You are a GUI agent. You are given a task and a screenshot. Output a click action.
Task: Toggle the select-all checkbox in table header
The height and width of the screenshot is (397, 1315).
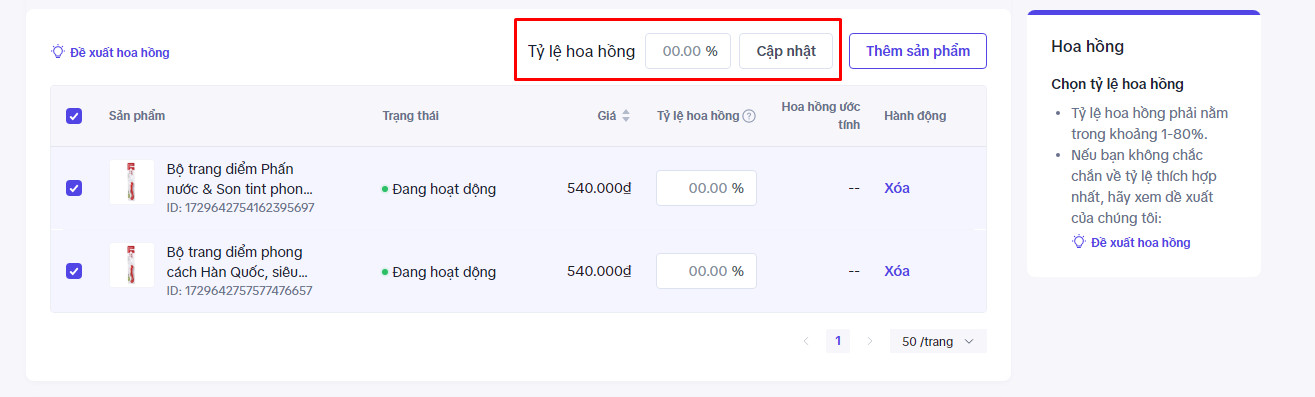tap(74, 116)
